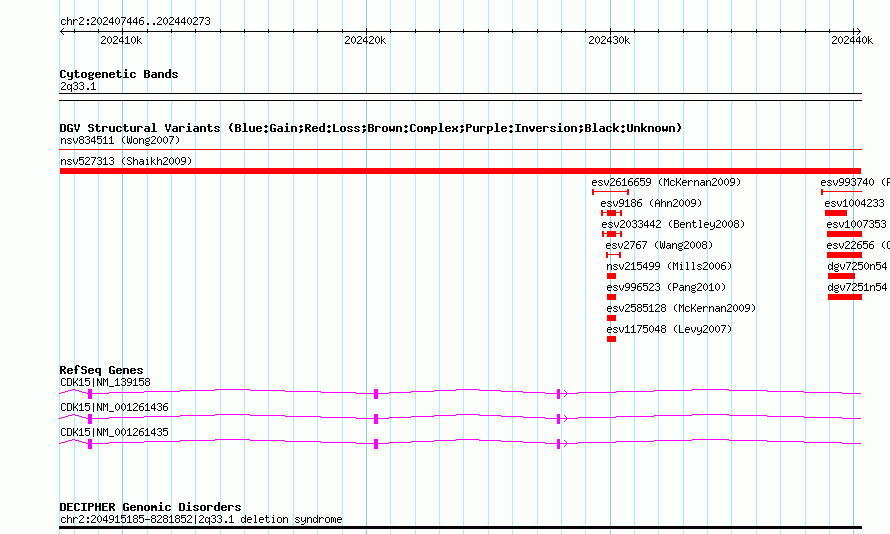Select variant nsv215499 (Mills2006)
The width and height of the screenshot is (890, 534).
pos(669,266)
